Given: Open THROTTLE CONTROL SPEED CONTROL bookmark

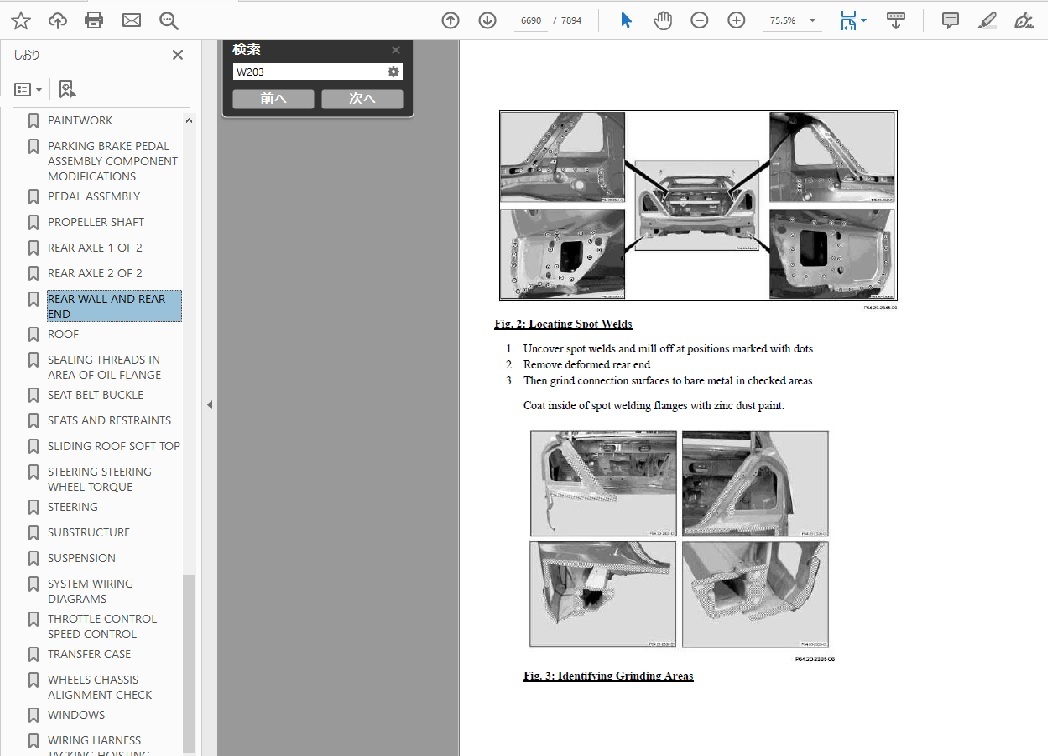Looking at the screenshot, I should pos(102,626).
